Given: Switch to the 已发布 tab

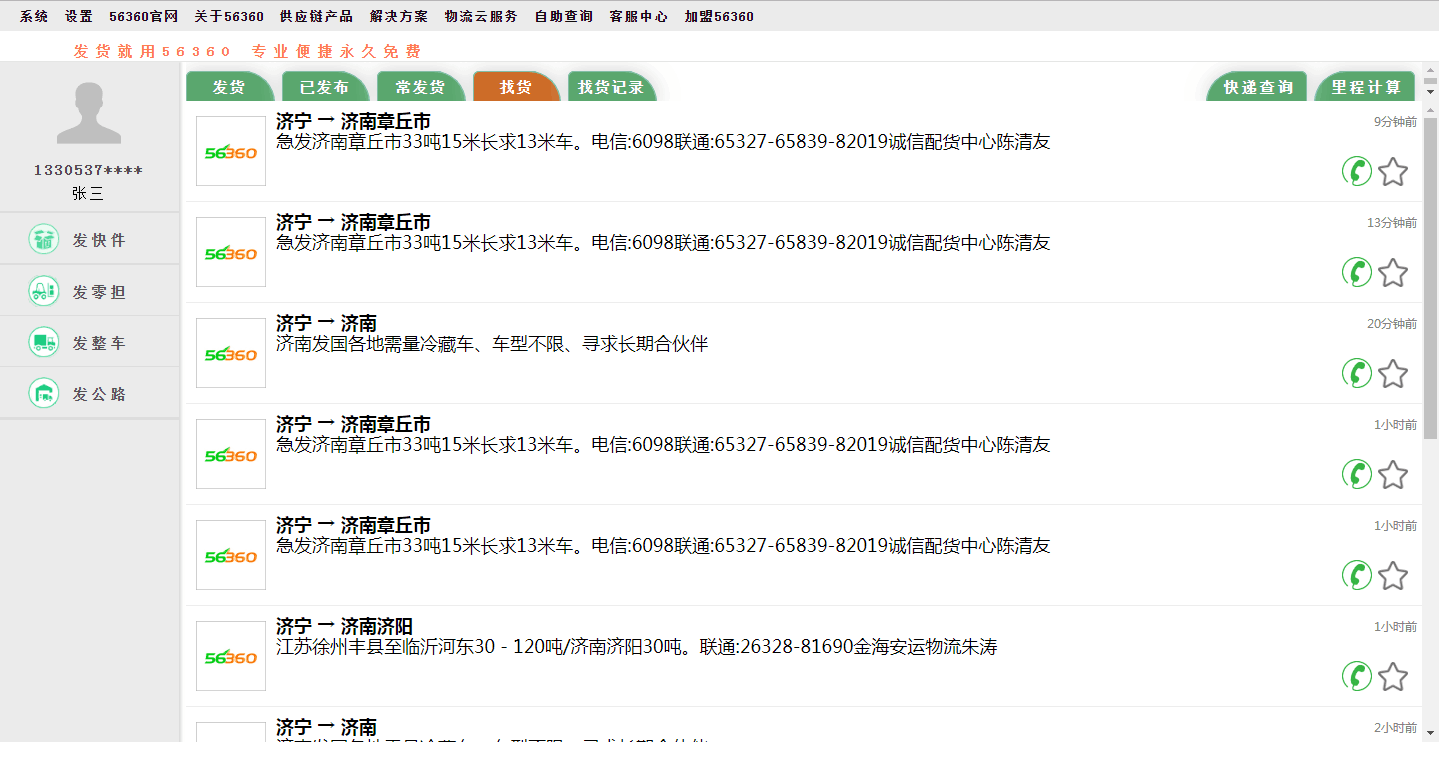Looking at the screenshot, I should pyautogui.click(x=325, y=87).
